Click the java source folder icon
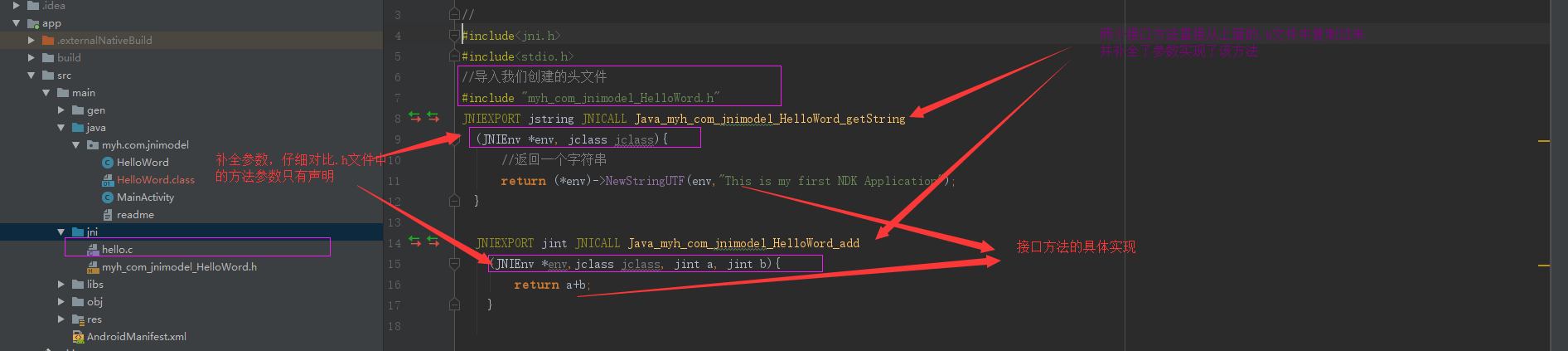Viewport: 1568px width, 351px height. tap(78, 128)
